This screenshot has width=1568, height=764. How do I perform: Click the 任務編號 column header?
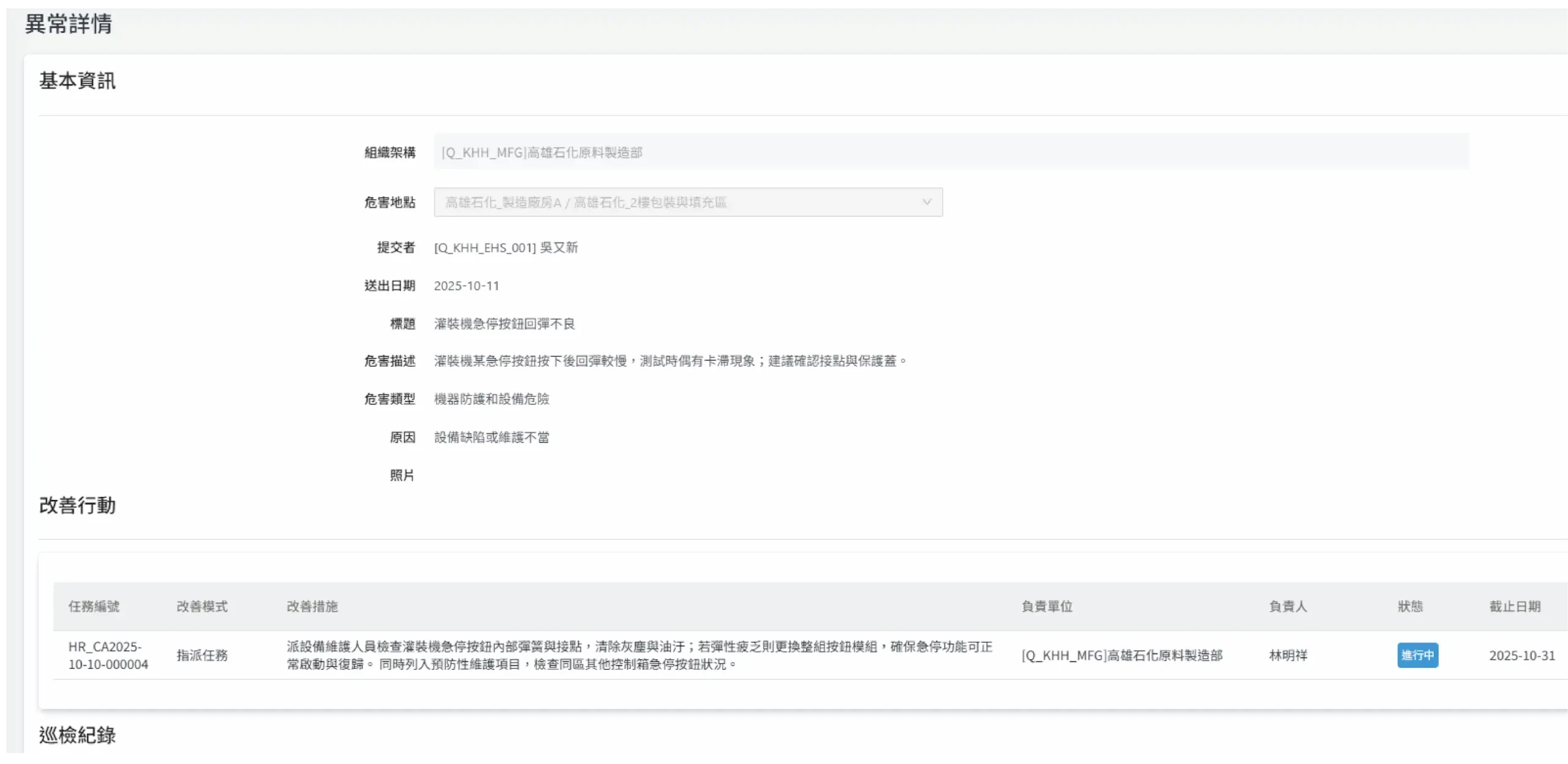94,606
